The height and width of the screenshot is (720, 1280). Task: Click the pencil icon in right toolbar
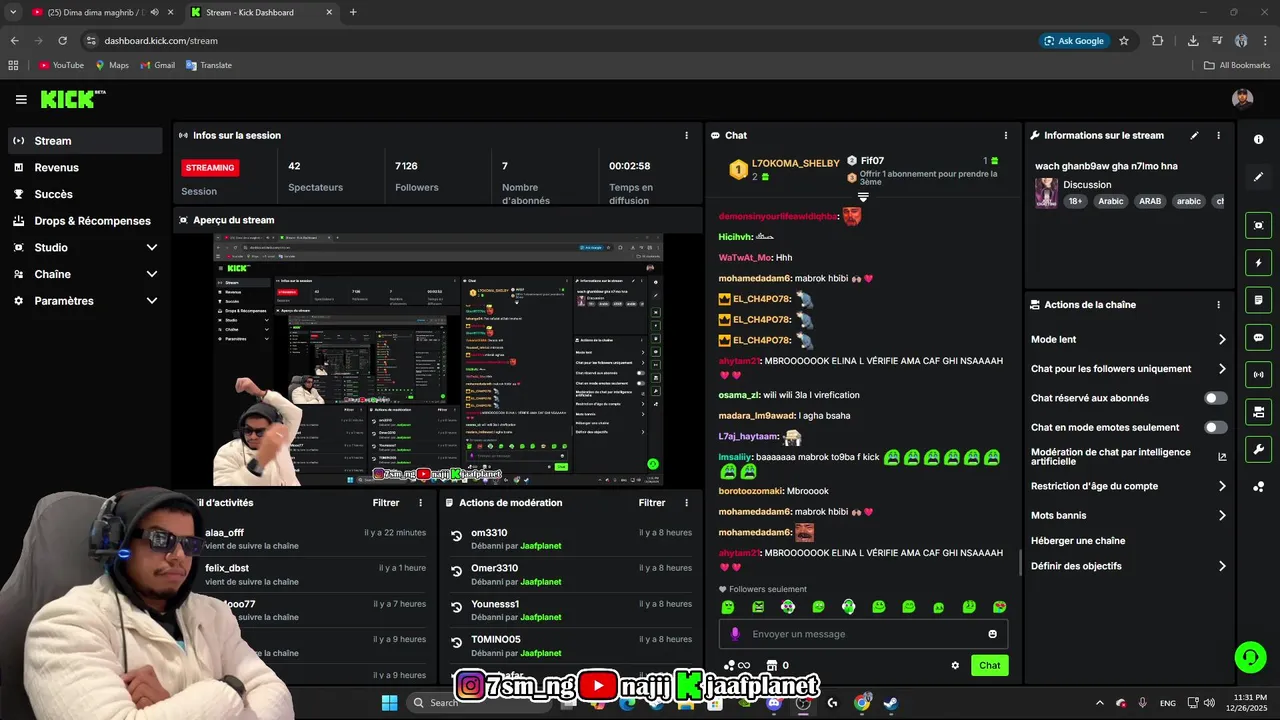pos(1258,177)
